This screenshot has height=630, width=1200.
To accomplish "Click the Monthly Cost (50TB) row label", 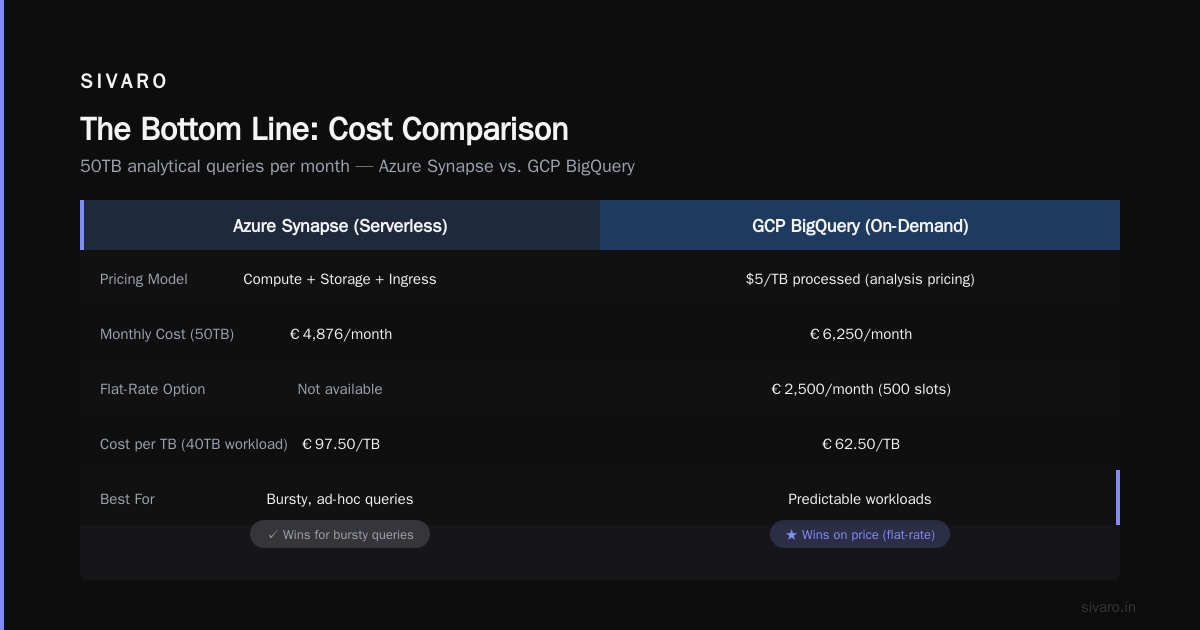I will pyautogui.click(x=167, y=334).
